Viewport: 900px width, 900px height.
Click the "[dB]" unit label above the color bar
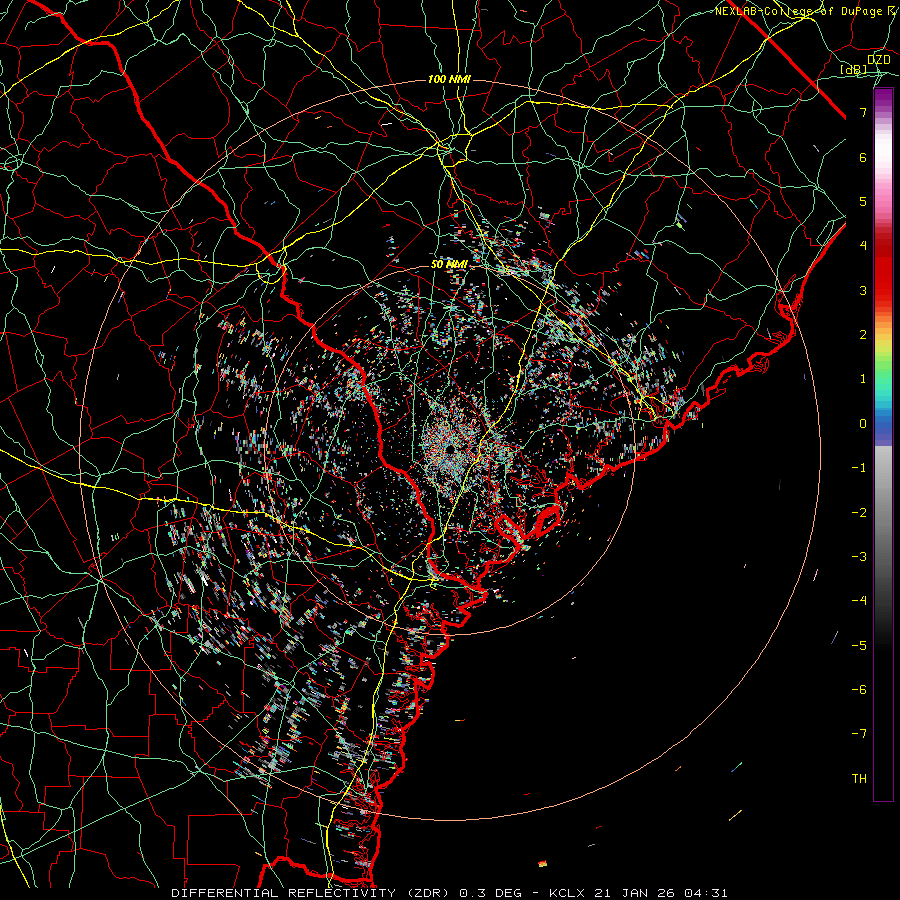pyautogui.click(x=854, y=69)
